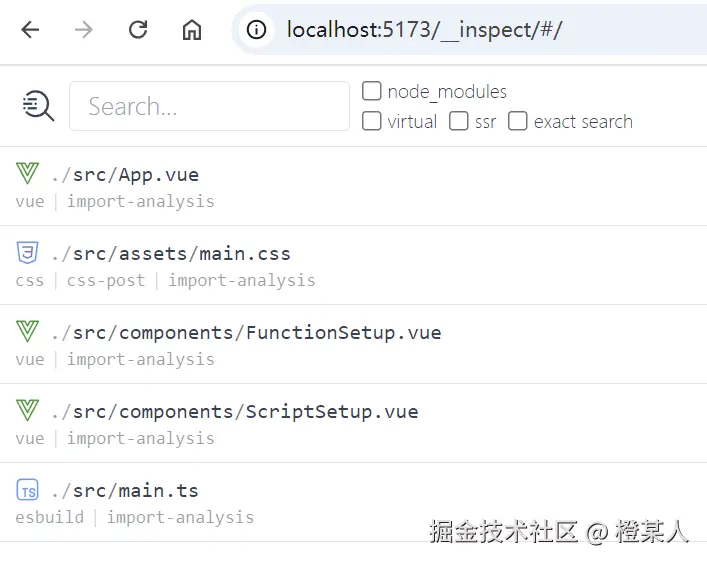
Task: Focus the Search input field
Action: [209, 106]
